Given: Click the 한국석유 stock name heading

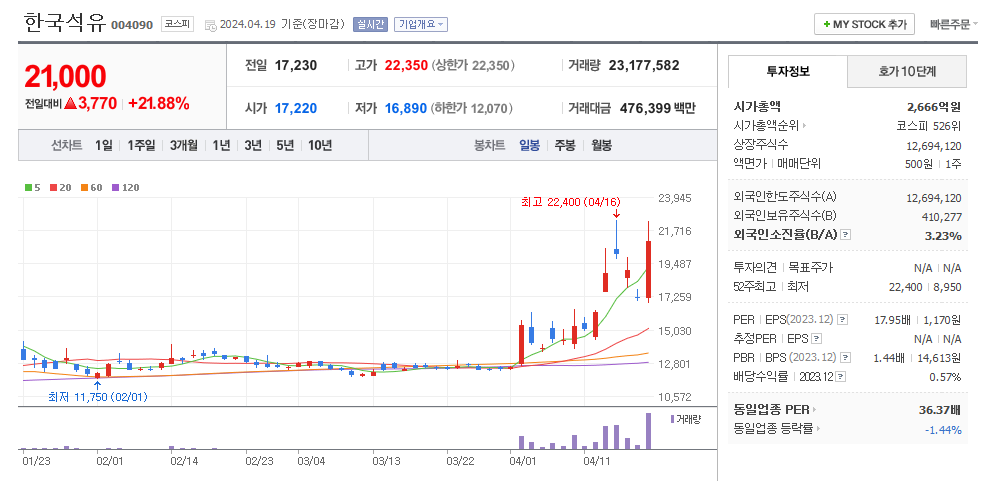Looking at the screenshot, I should [x=65, y=22].
